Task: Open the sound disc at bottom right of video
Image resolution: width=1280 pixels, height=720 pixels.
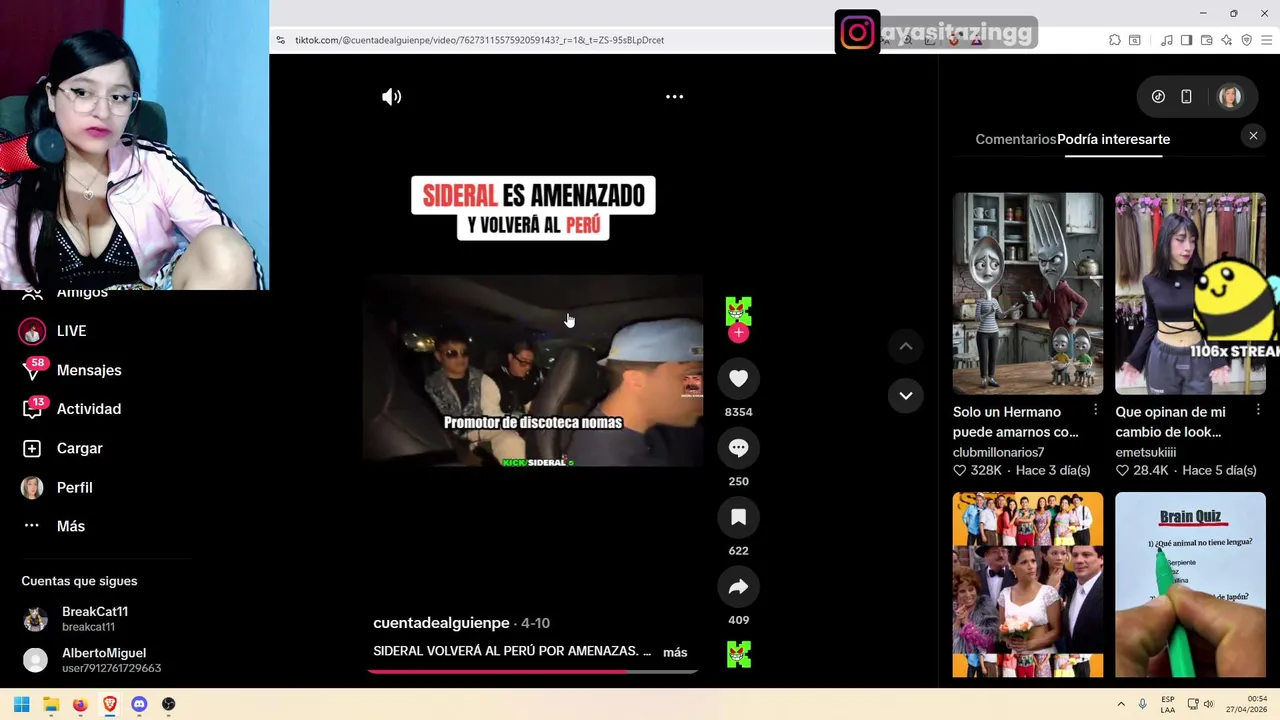Action: click(x=738, y=654)
